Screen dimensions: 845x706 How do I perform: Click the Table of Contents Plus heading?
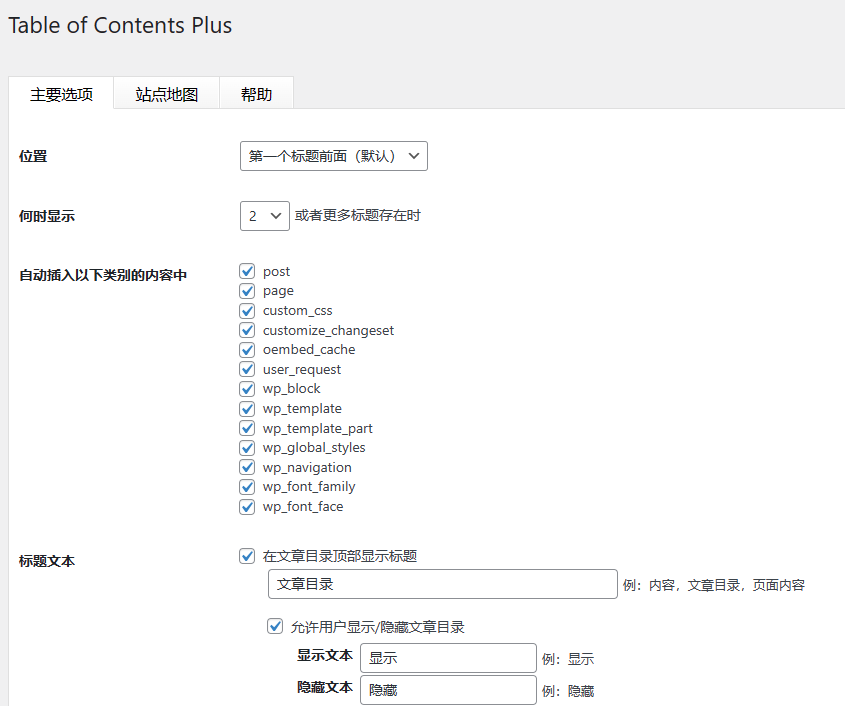(120, 25)
